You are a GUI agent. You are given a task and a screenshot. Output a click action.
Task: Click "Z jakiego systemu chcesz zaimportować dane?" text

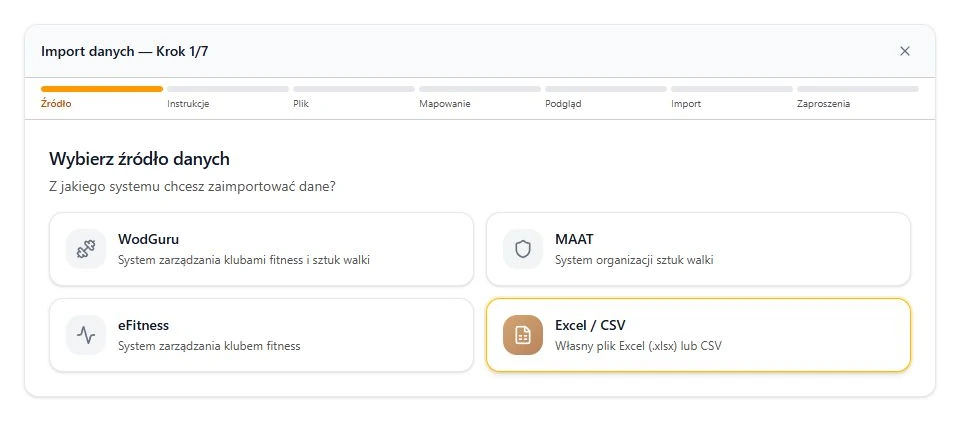click(192, 186)
